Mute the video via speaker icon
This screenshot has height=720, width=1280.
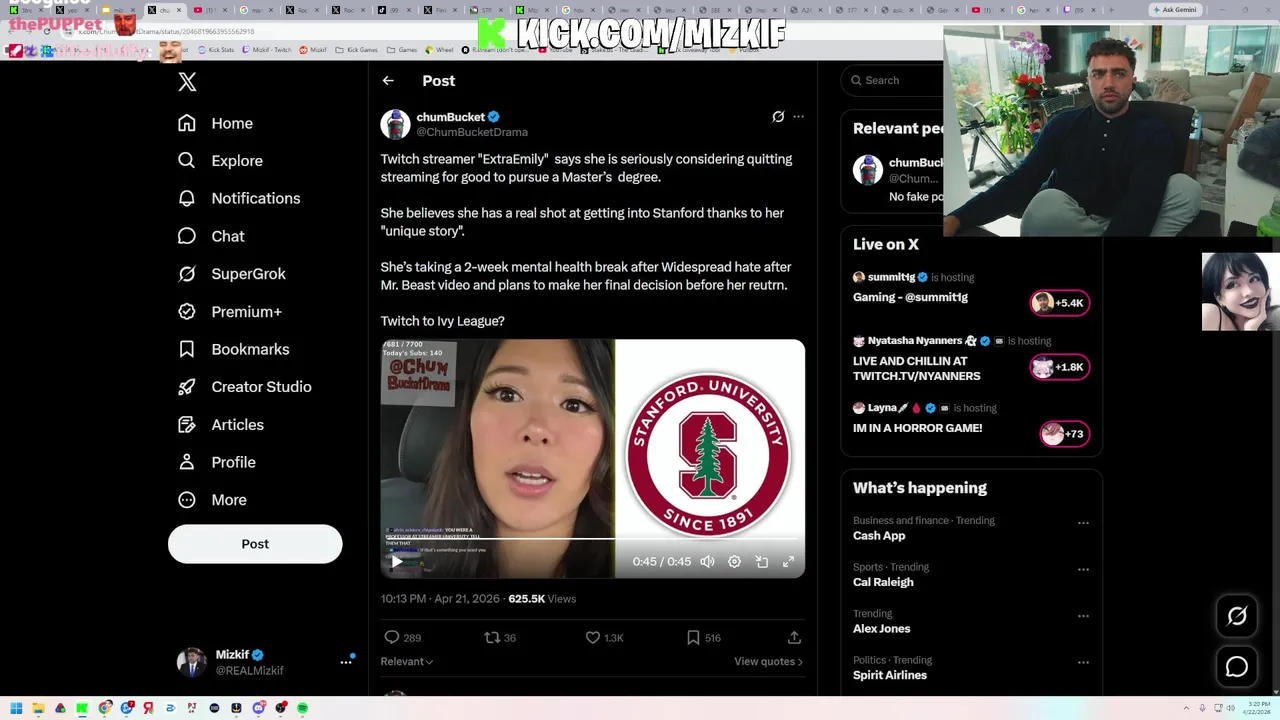[x=707, y=562]
